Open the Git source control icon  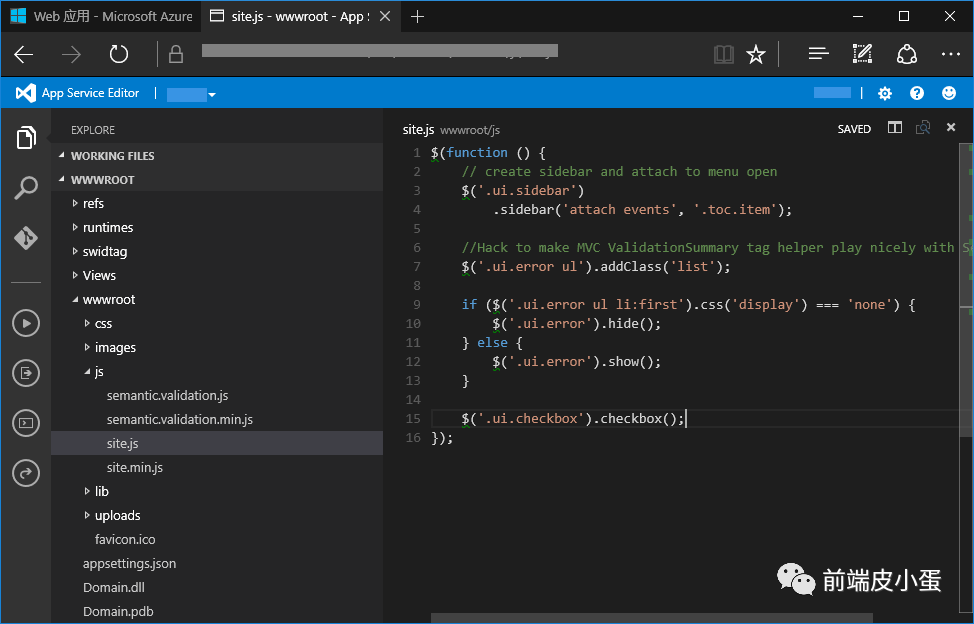point(26,238)
